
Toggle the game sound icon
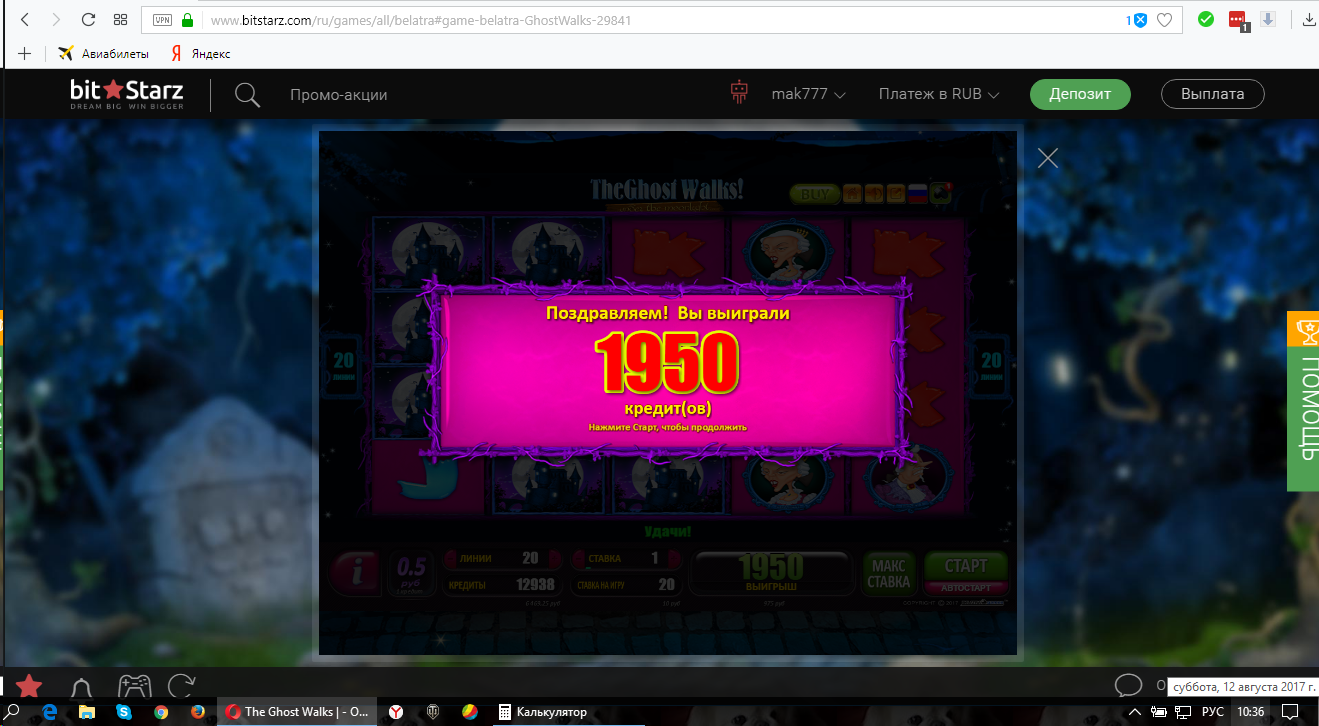pos(875,193)
